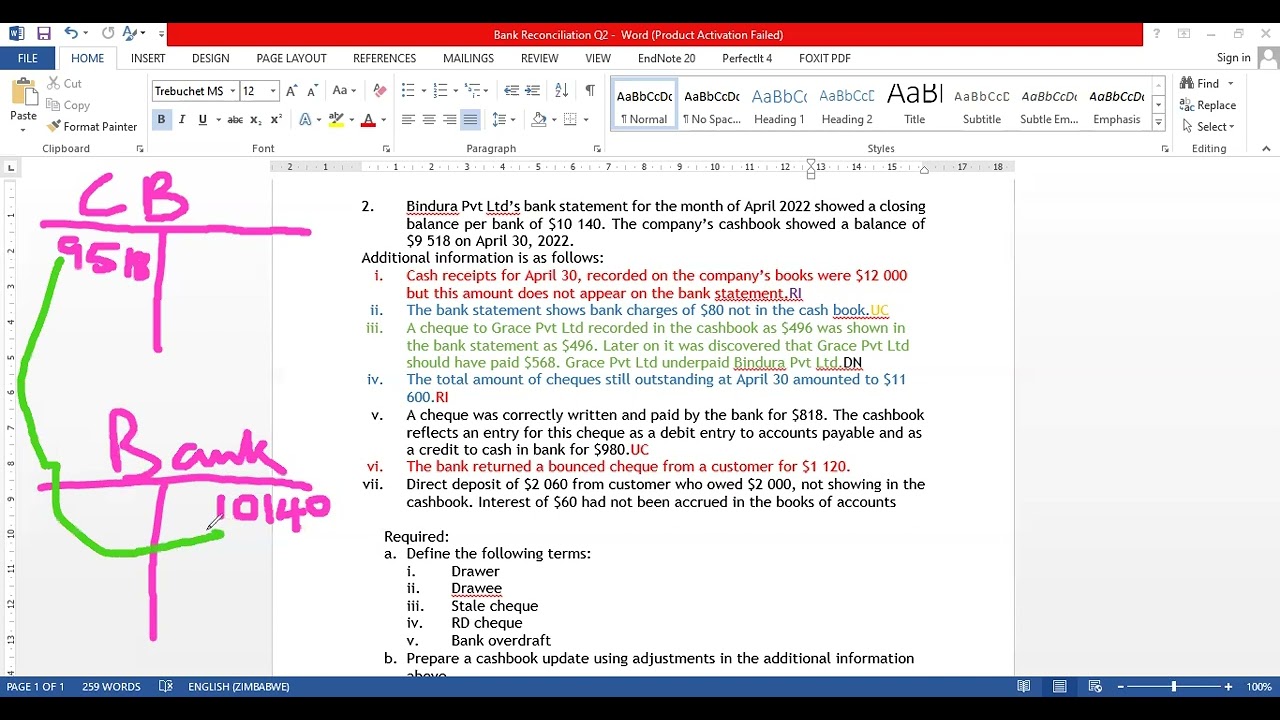This screenshot has height=720, width=1280.
Task: Change language ENGLISH (ZIMBABWE)
Action: coord(239,687)
